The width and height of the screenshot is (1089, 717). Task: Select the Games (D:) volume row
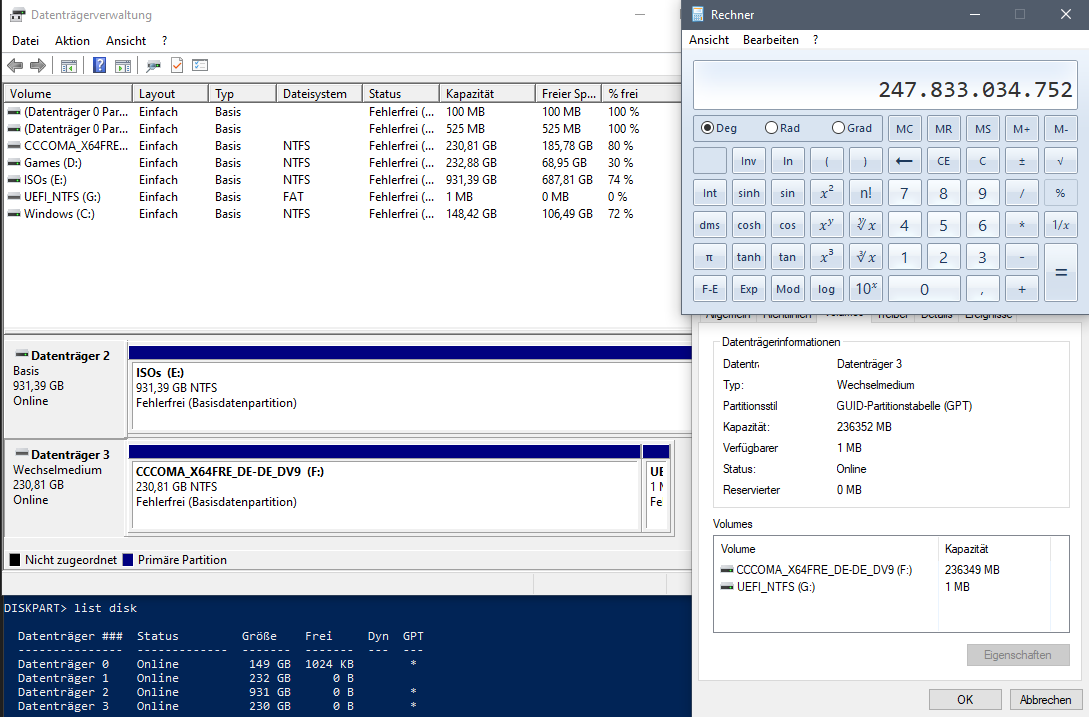point(340,163)
